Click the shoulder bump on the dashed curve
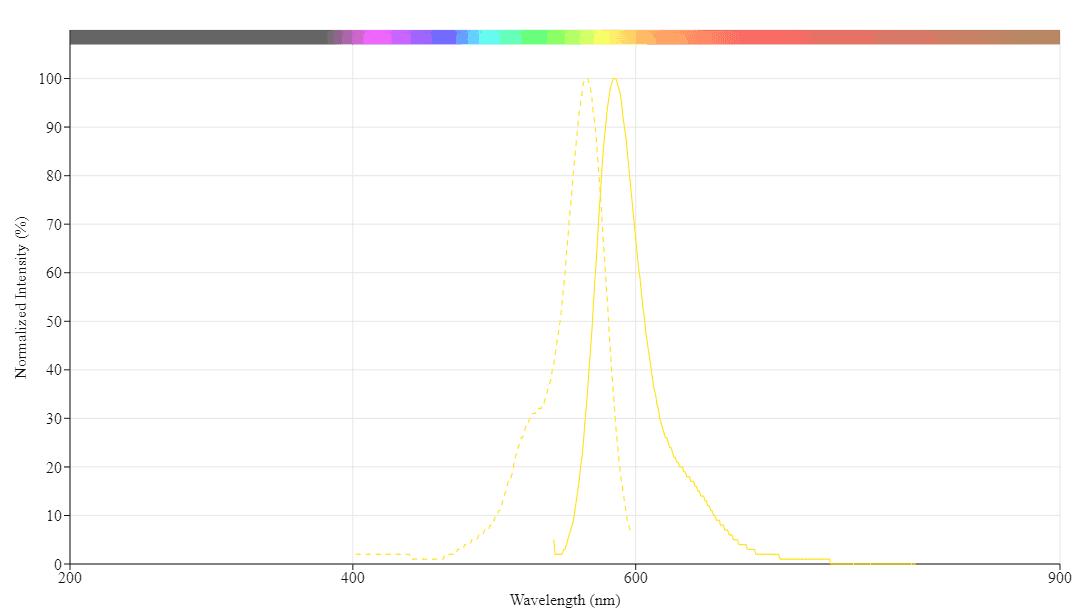 coord(537,411)
